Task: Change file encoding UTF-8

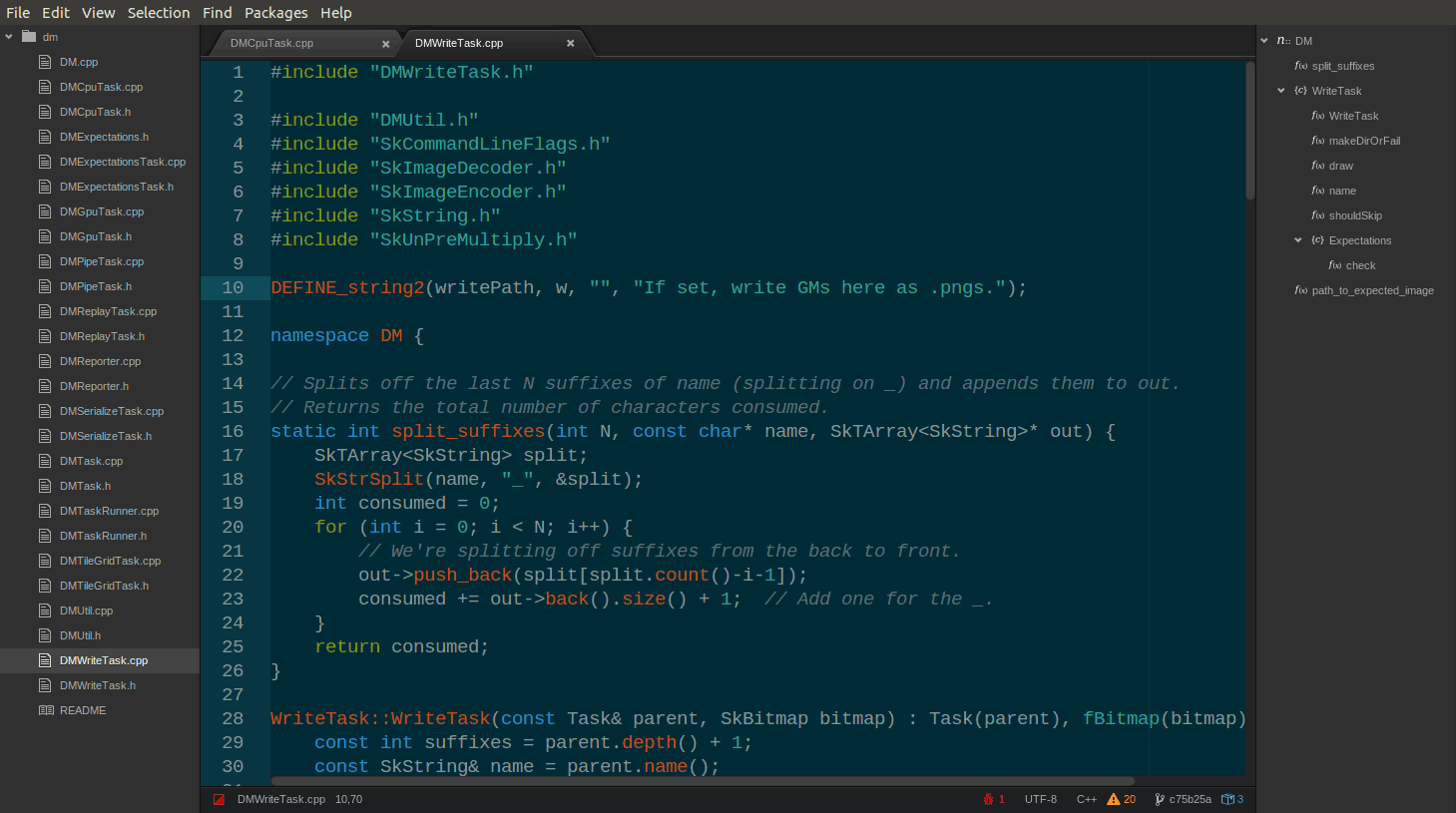Action: (1040, 799)
